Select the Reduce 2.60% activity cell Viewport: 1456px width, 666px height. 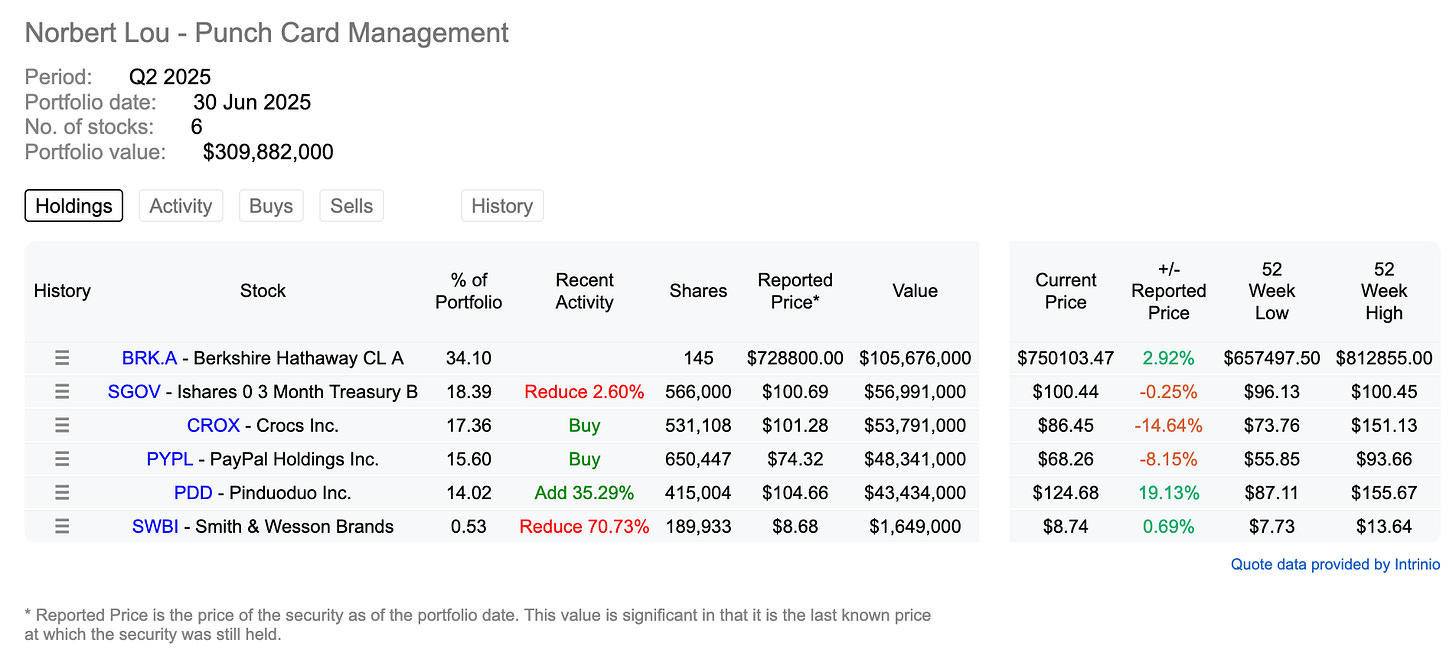(x=584, y=392)
